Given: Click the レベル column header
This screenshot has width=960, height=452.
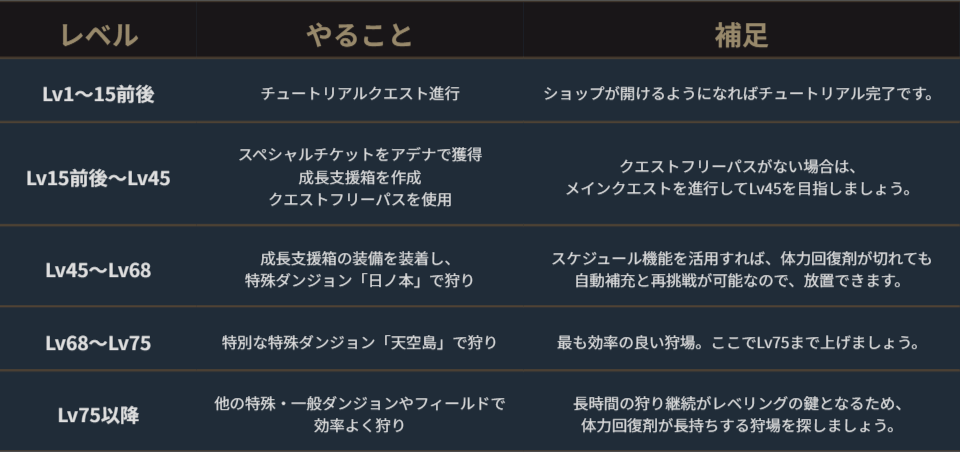Looking at the screenshot, I should (x=98, y=35).
